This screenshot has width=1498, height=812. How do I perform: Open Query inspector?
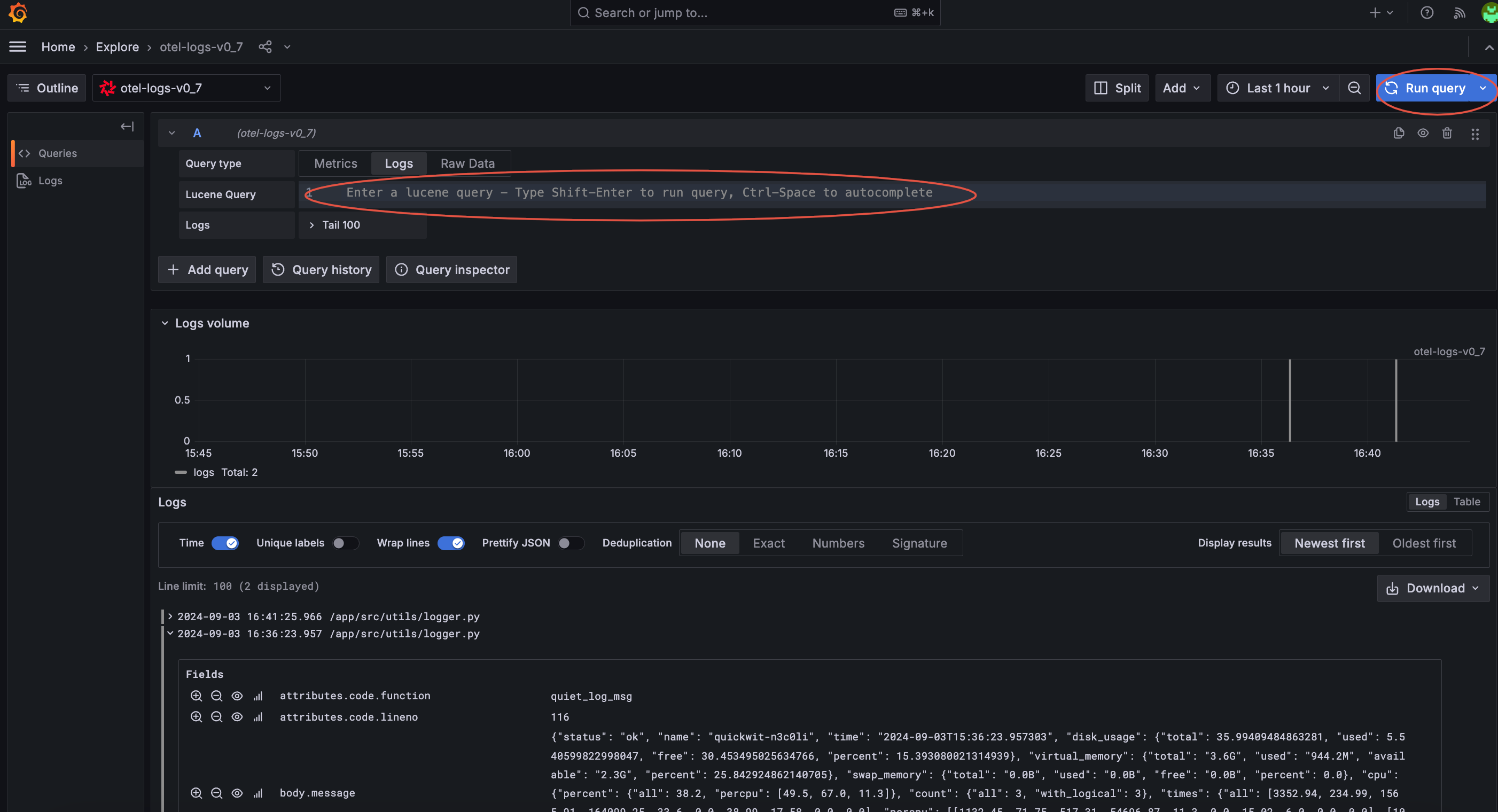click(451, 269)
